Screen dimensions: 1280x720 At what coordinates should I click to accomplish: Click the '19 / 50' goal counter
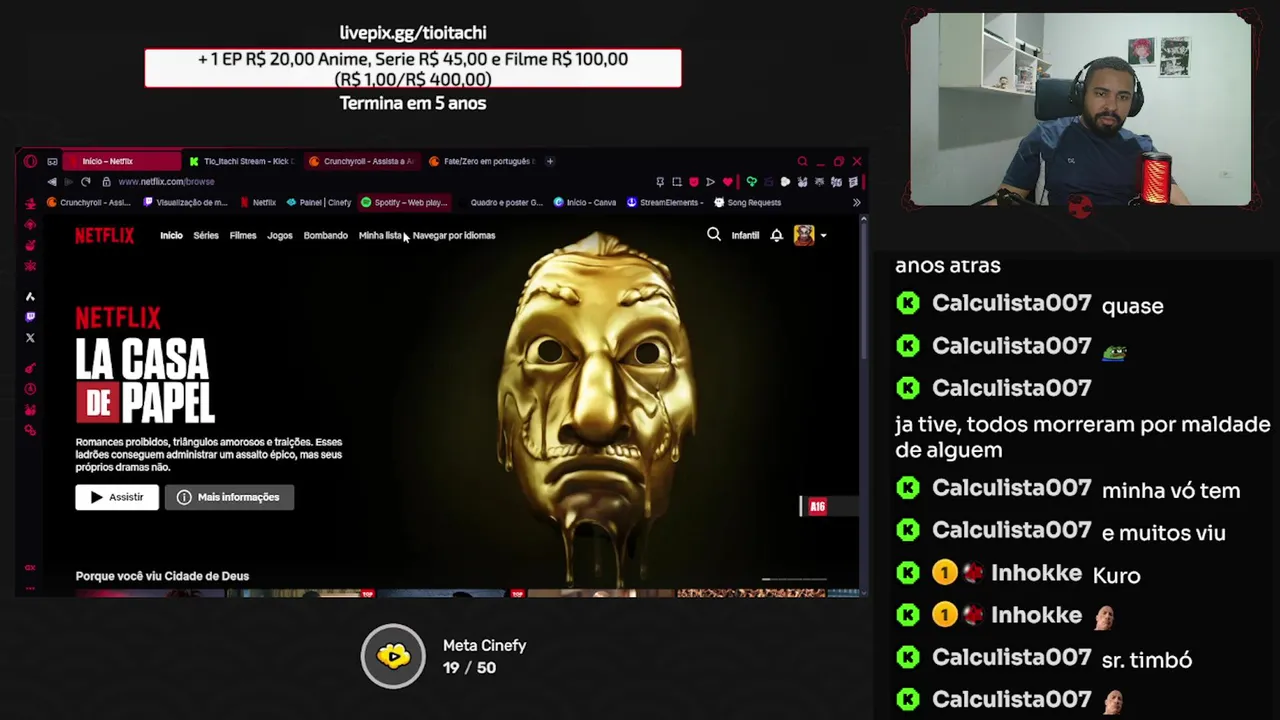coord(470,668)
